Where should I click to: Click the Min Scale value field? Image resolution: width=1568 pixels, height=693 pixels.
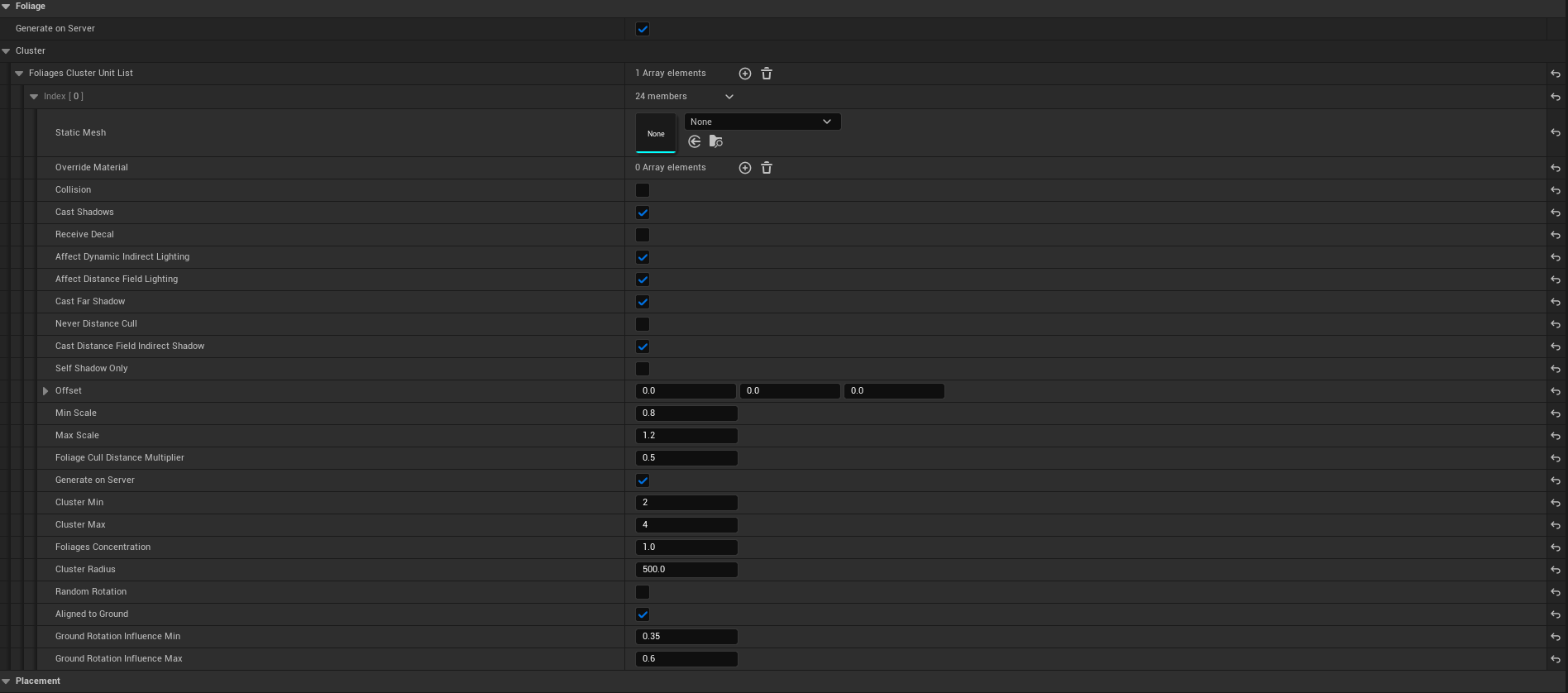(686, 413)
